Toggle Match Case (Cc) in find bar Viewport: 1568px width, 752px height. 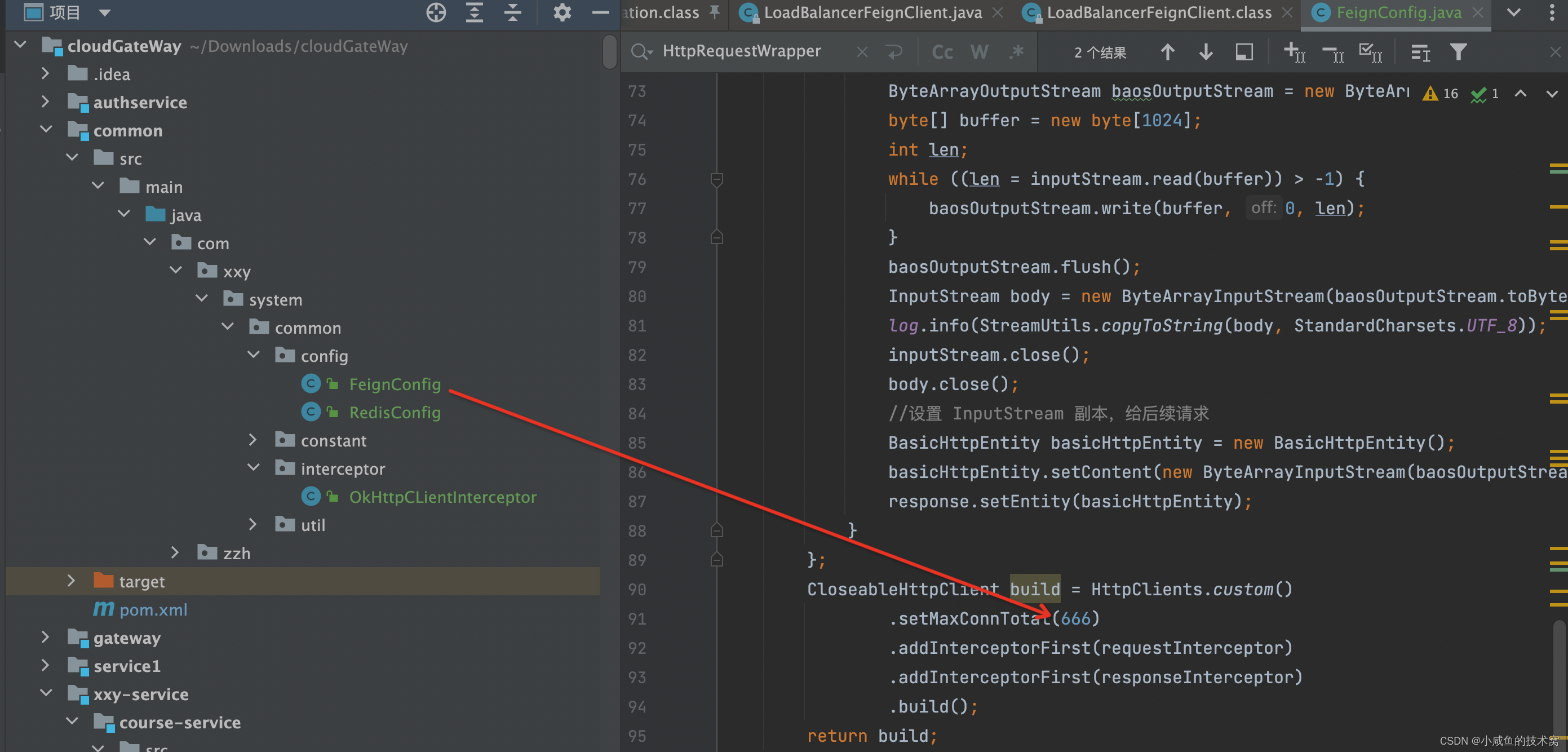coord(942,52)
